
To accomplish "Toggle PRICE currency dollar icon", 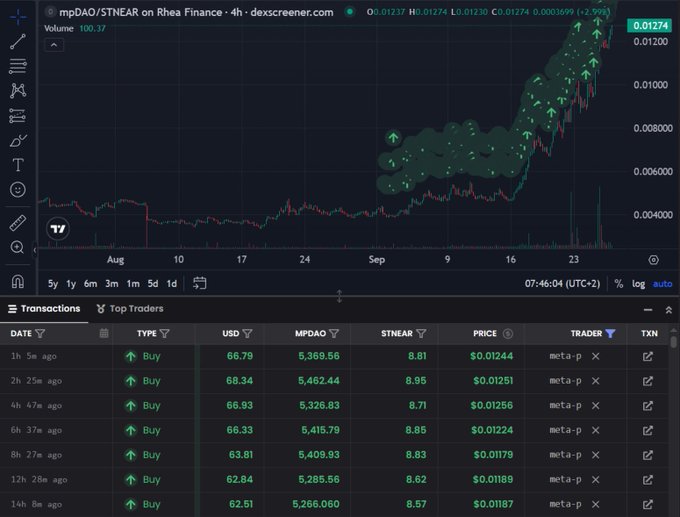I will (507, 333).
